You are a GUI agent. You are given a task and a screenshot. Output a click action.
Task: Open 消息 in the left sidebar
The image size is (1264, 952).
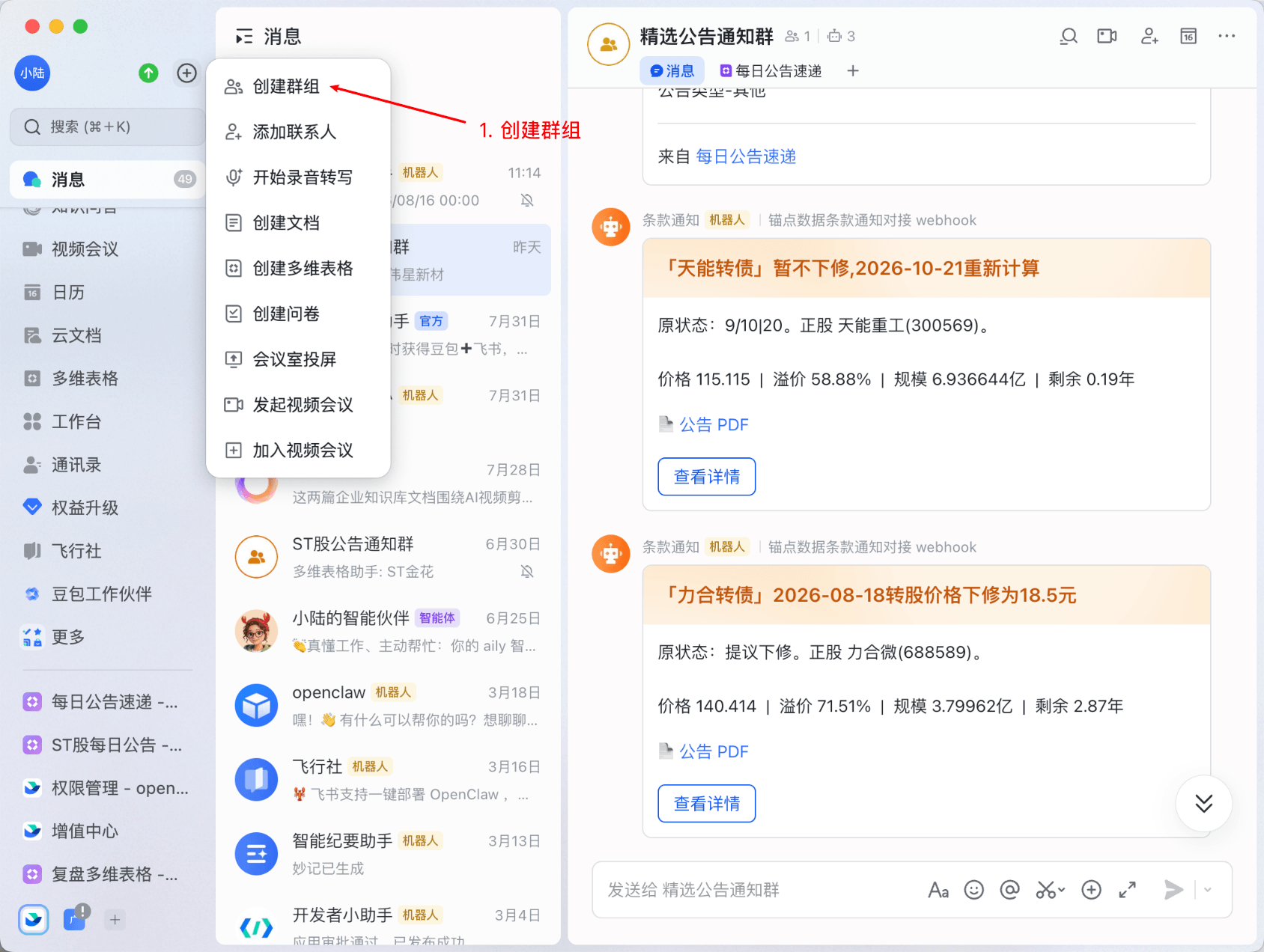point(107,180)
